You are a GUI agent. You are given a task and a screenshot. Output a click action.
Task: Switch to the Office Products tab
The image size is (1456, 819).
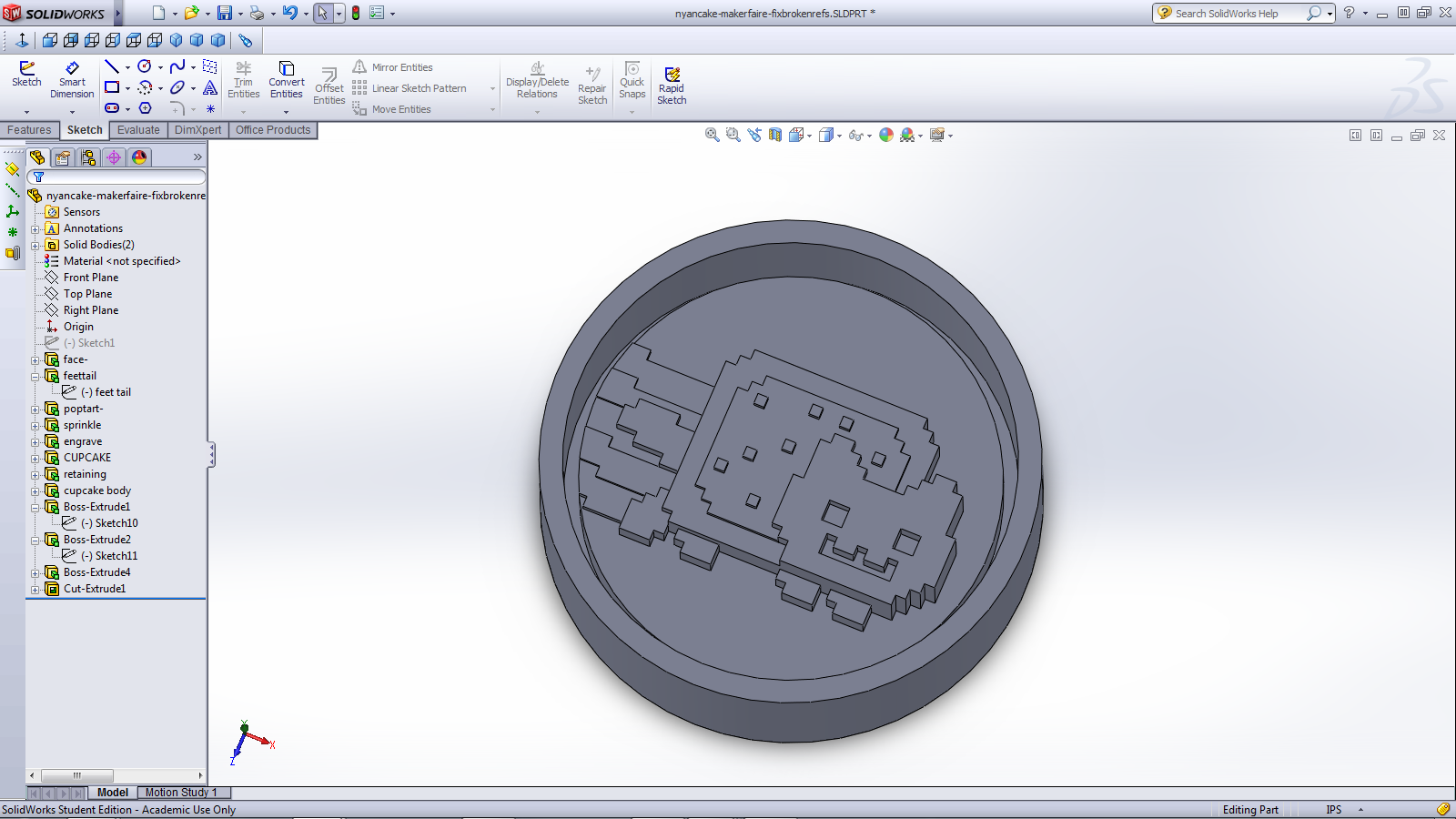pyautogui.click(x=273, y=130)
